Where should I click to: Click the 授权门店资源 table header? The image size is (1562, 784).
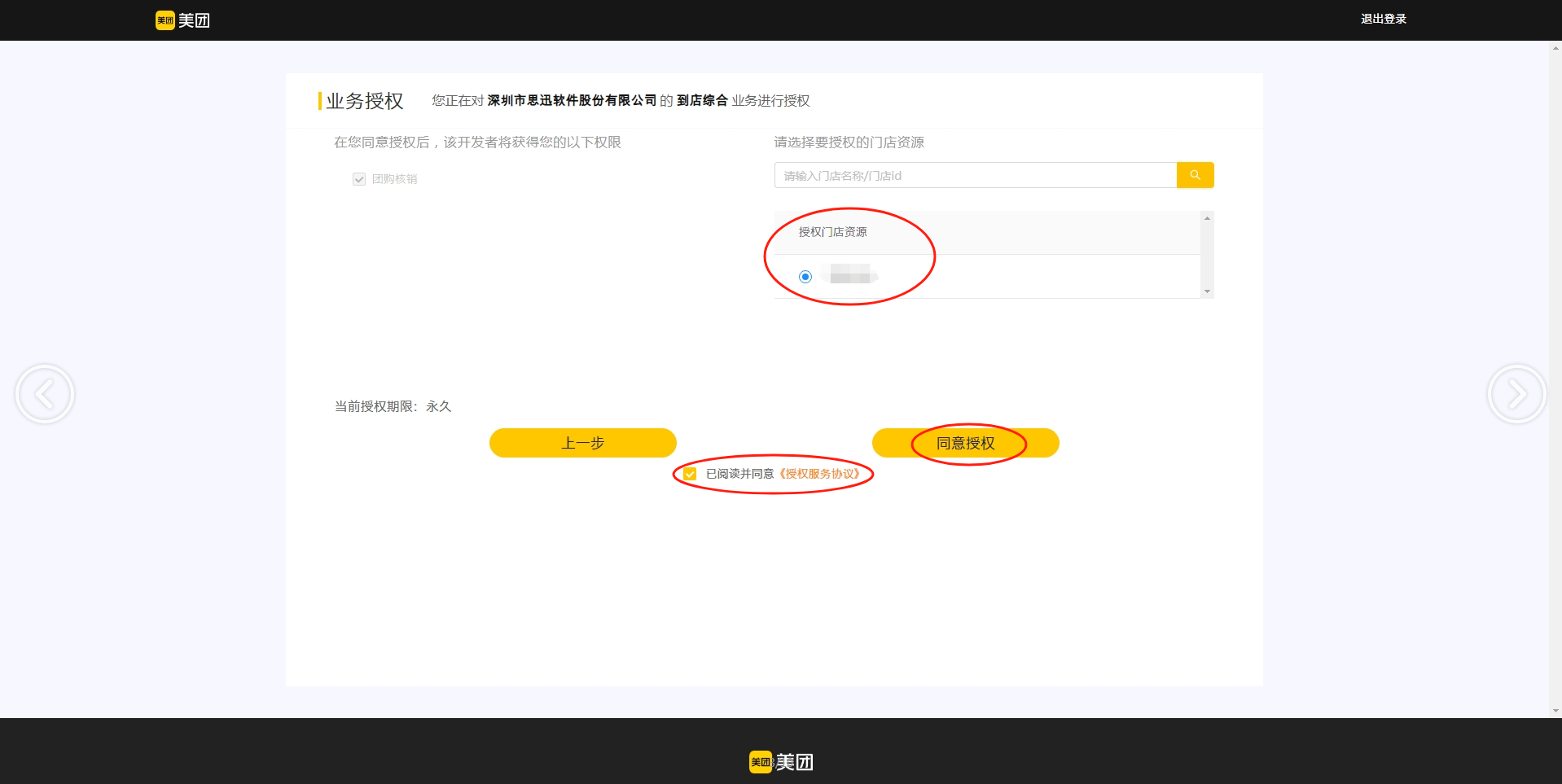click(987, 233)
